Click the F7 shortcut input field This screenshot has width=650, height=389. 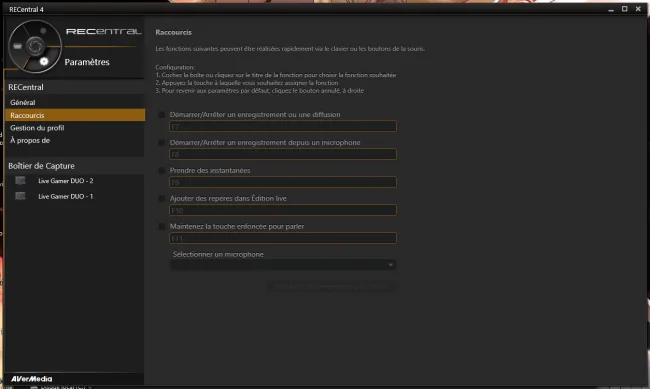[283, 126]
